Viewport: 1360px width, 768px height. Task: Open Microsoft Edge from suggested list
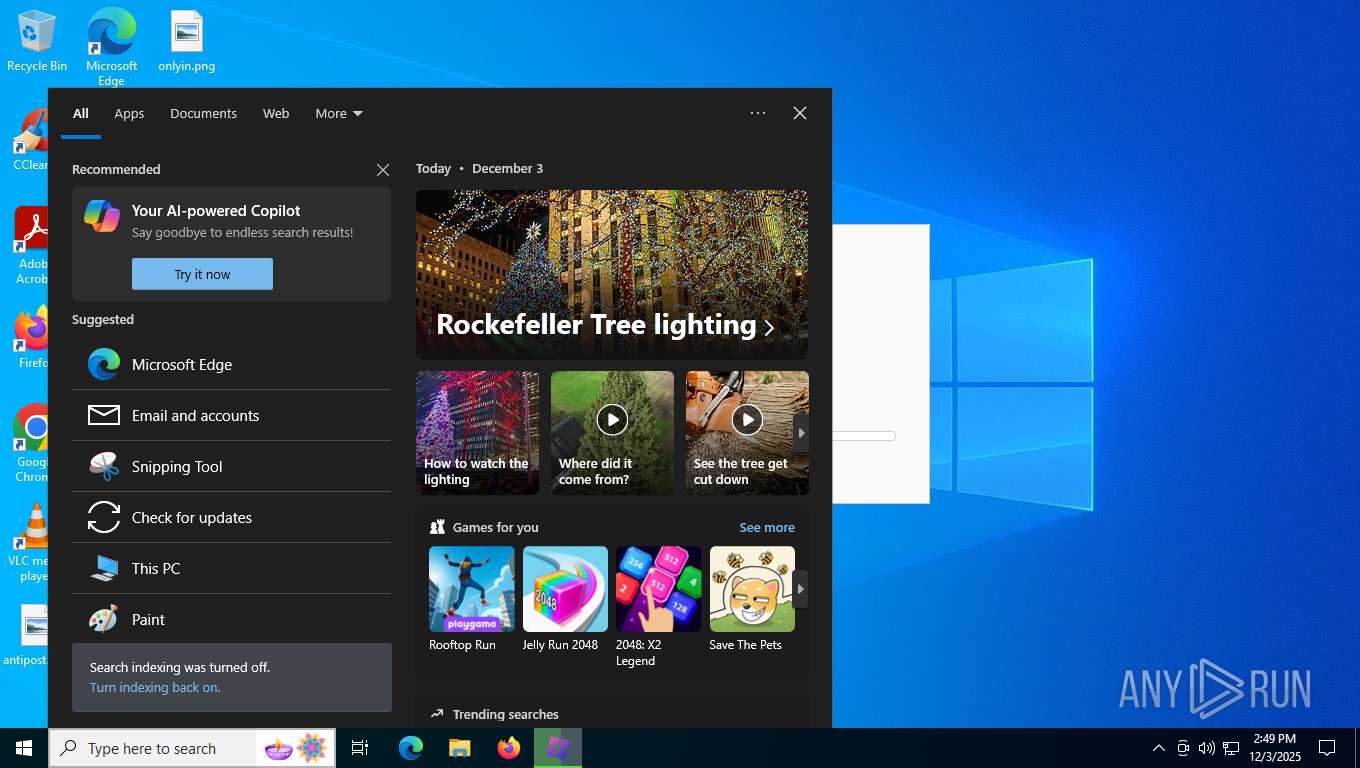click(231, 365)
